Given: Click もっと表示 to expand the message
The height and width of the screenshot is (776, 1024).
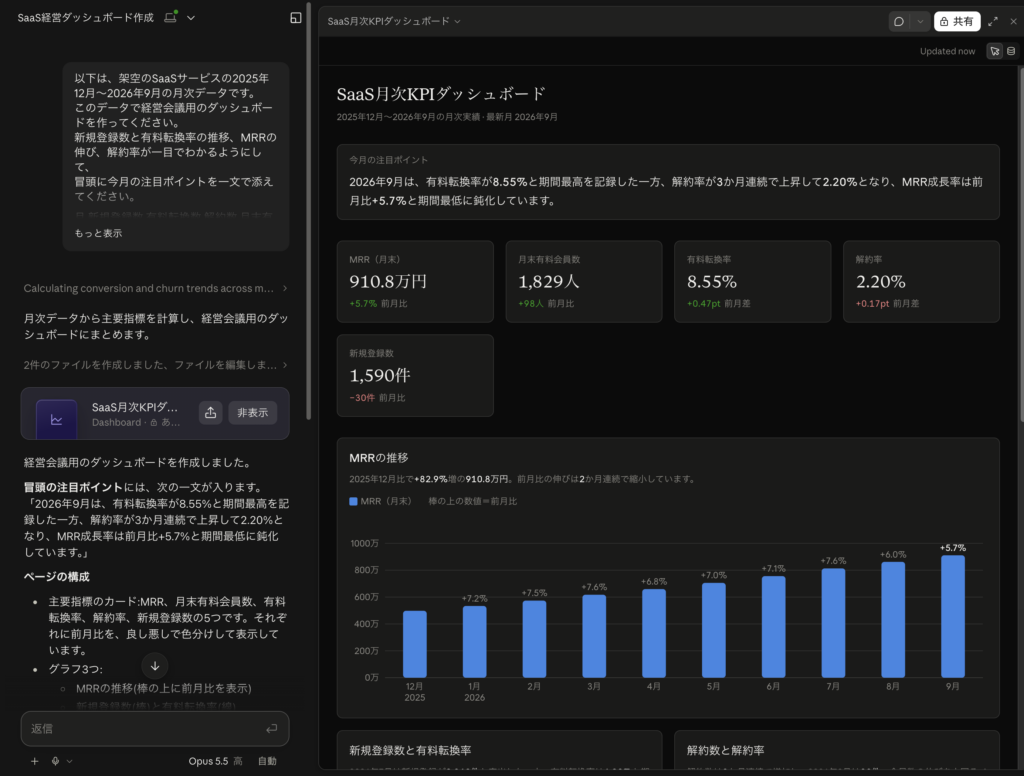Looking at the screenshot, I should (98, 233).
